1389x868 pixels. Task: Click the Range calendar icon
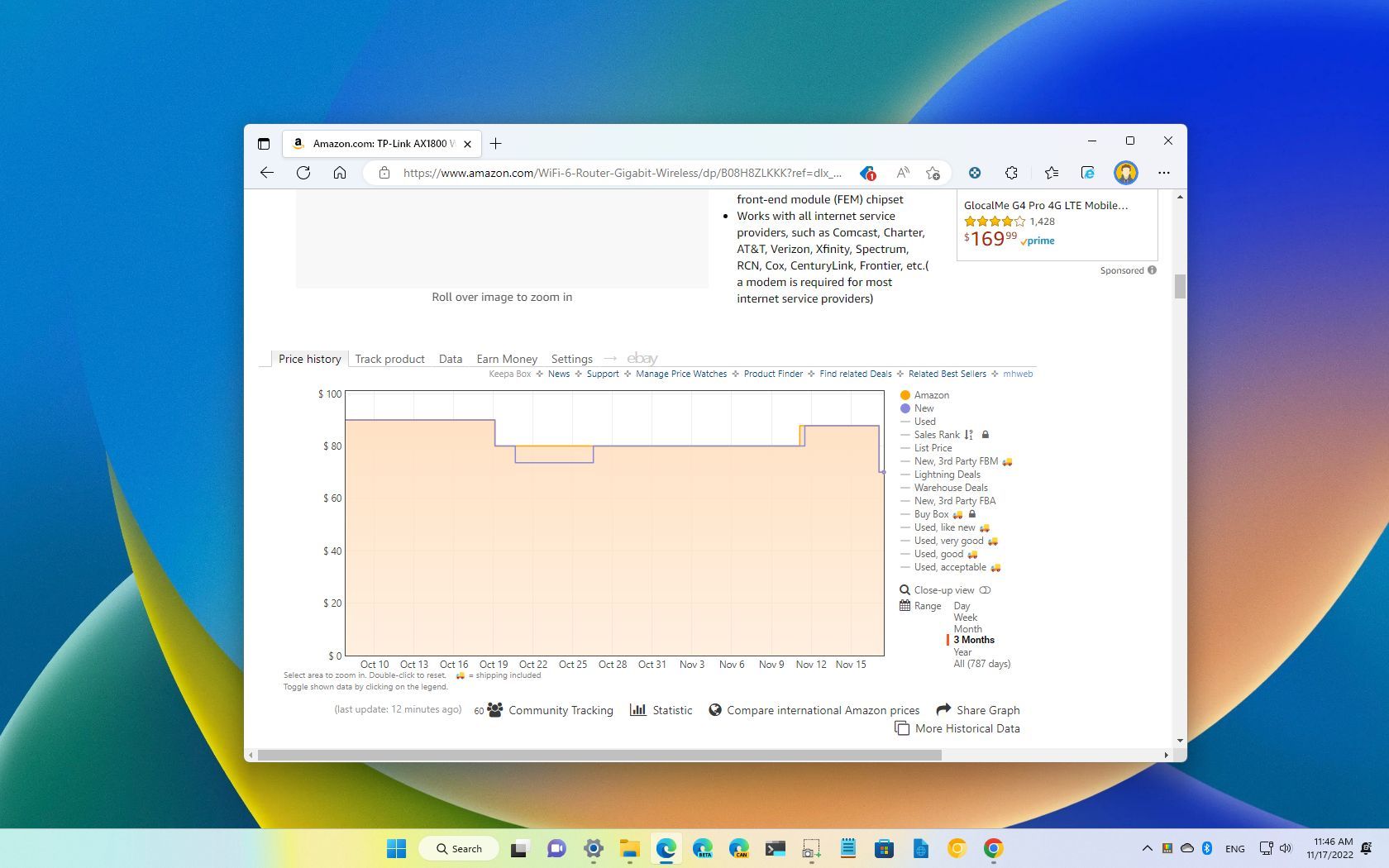click(905, 606)
